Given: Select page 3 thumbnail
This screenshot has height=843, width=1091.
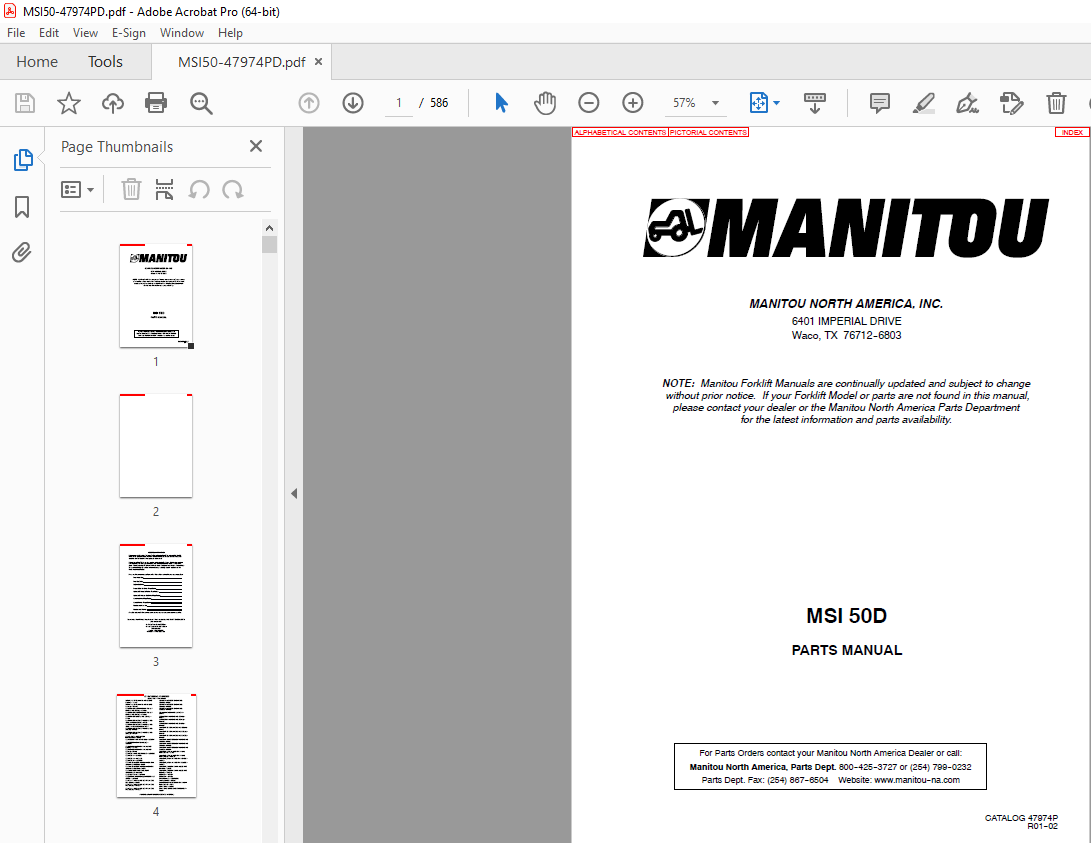Looking at the screenshot, I should [x=156, y=595].
